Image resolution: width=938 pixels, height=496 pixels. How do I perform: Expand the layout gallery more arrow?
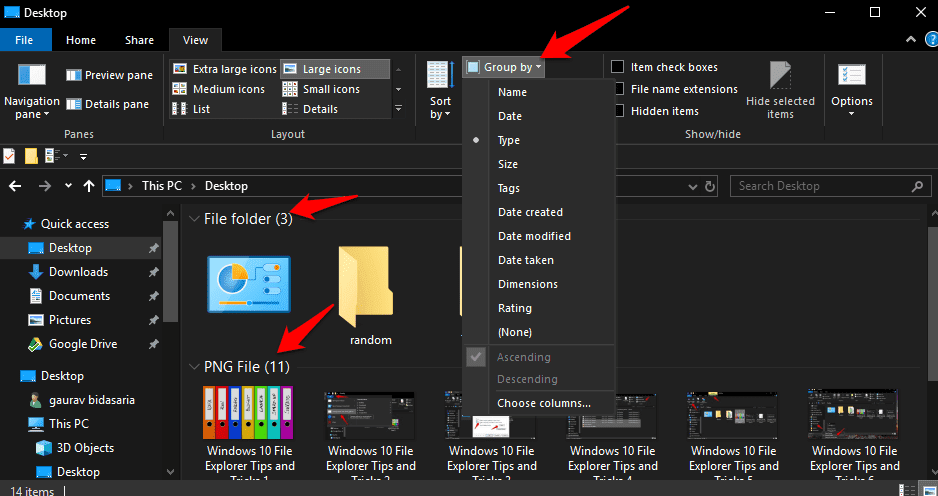[399, 109]
